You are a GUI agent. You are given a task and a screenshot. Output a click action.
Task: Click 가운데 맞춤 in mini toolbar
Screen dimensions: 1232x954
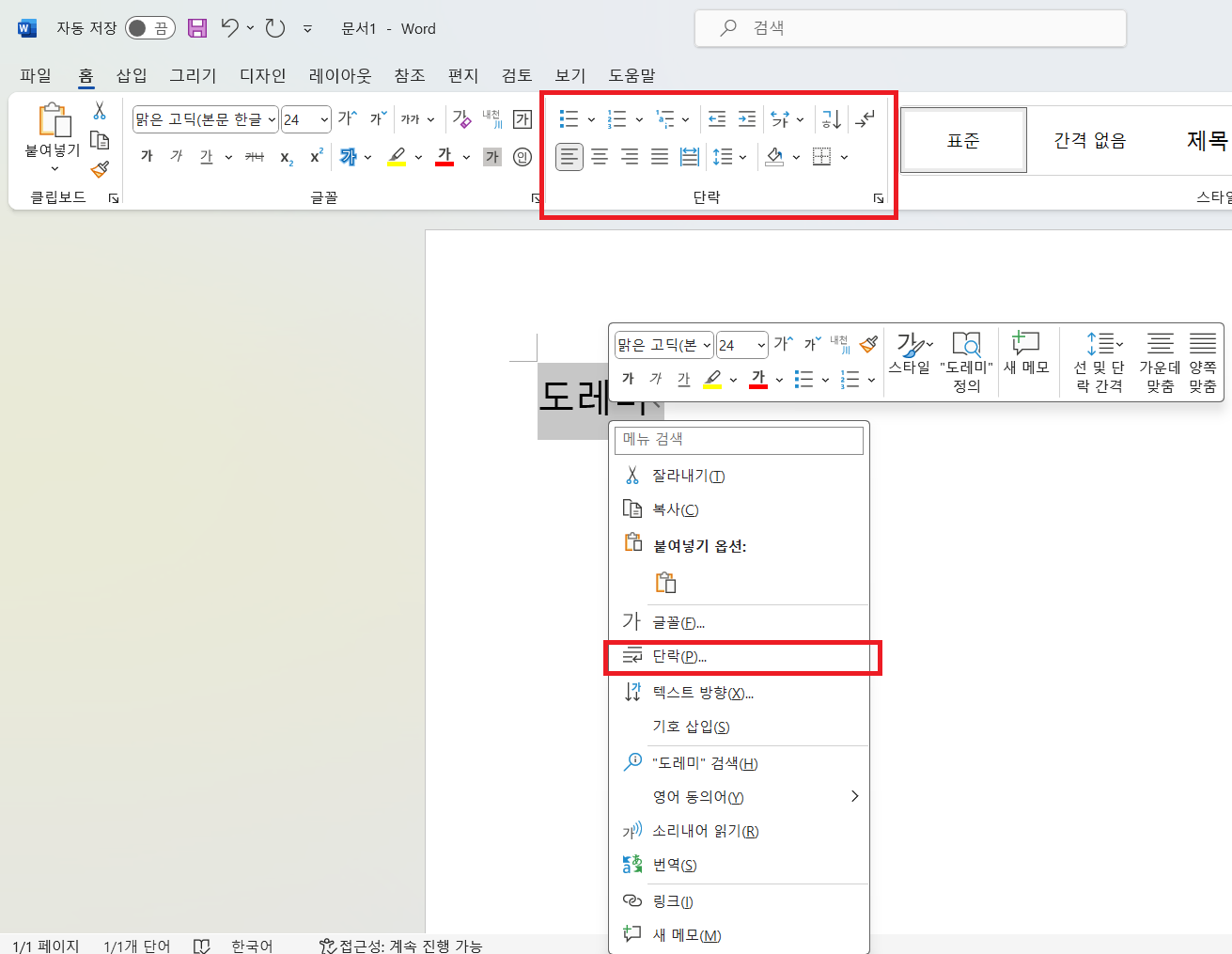[x=1160, y=362]
